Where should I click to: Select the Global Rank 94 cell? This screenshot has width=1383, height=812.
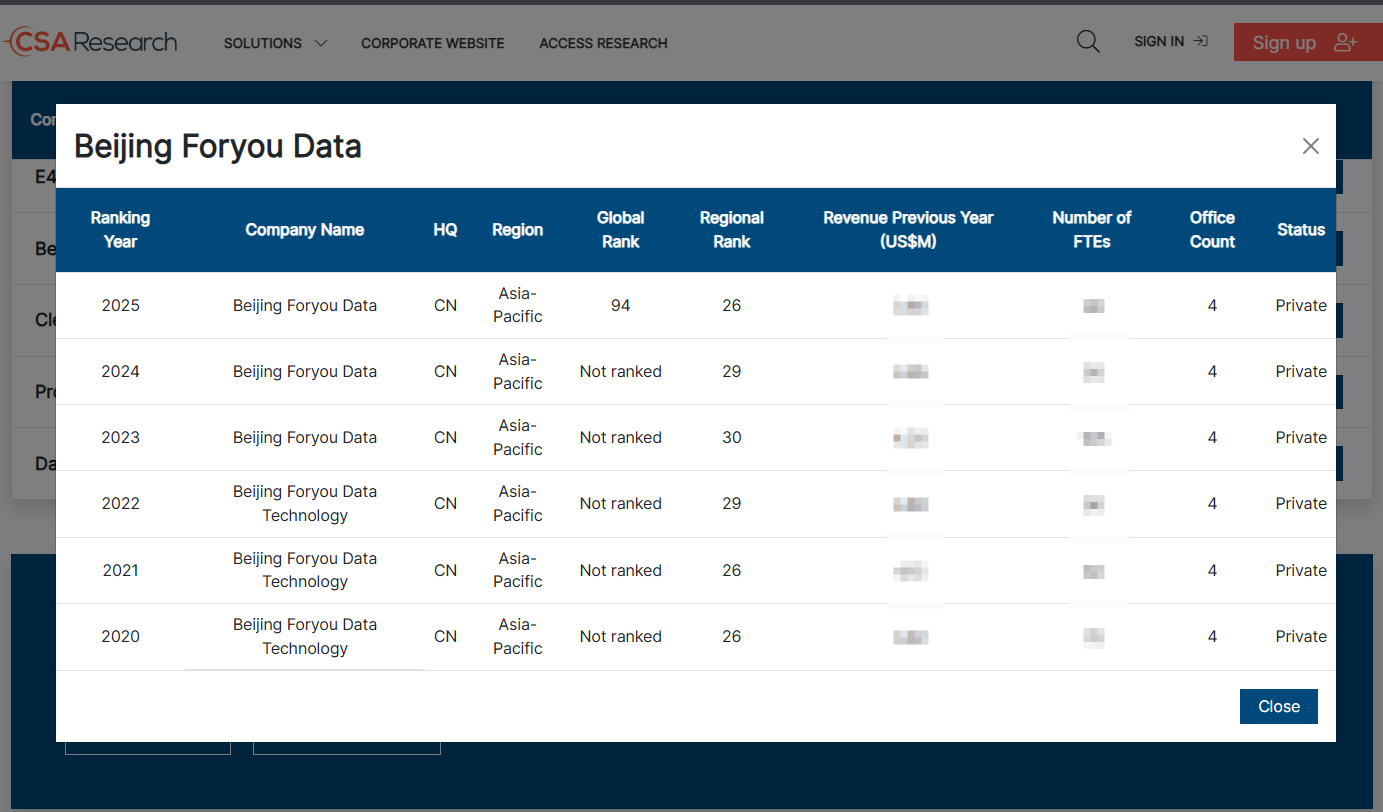620,306
